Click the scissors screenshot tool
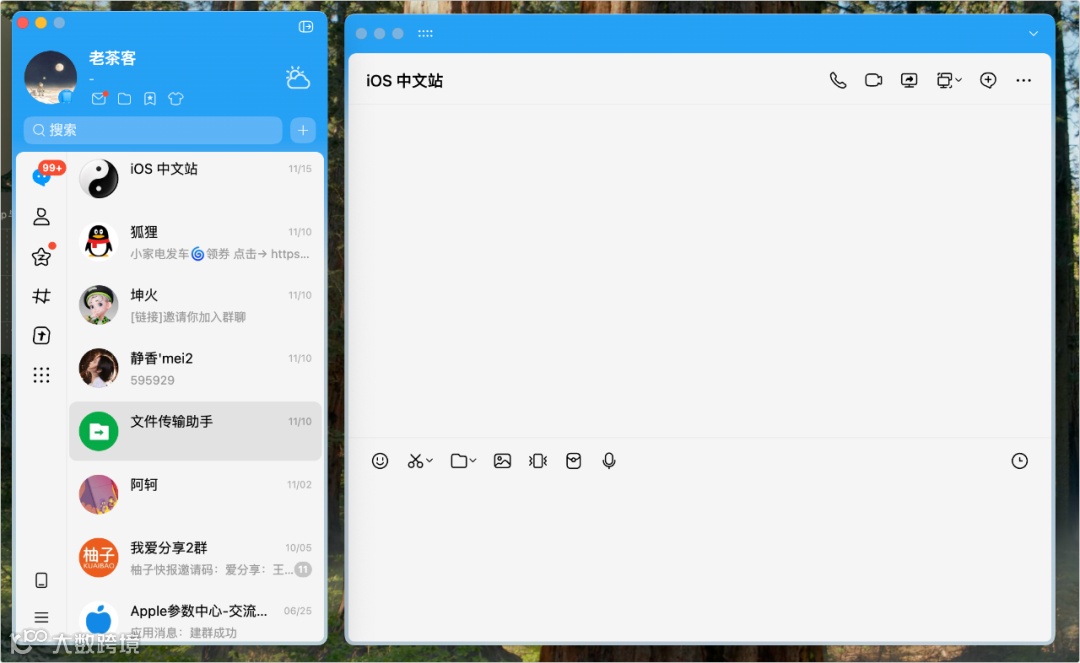This screenshot has width=1080, height=663. [x=415, y=461]
